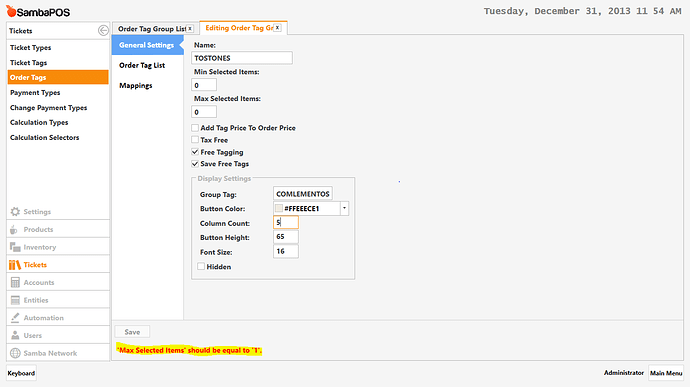Viewport: 690px width, 387px height.
Task: Close the Editing Order Tag Group tab
Action: (277, 28)
